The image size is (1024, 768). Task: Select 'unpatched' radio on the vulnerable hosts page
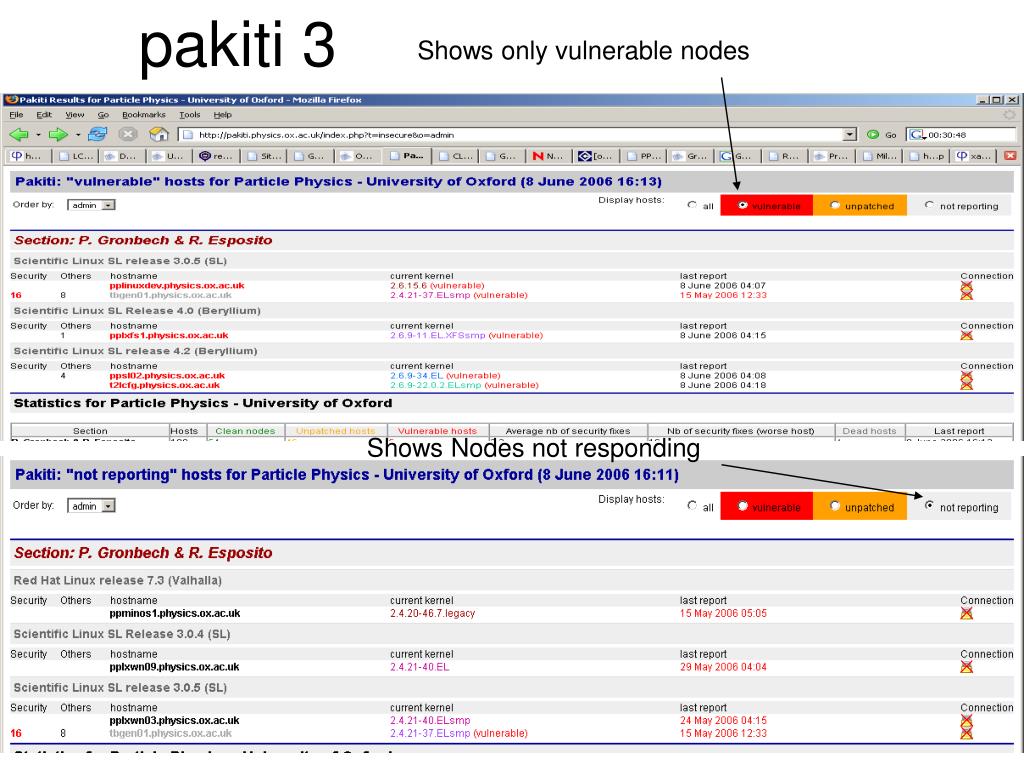click(x=835, y=205)
